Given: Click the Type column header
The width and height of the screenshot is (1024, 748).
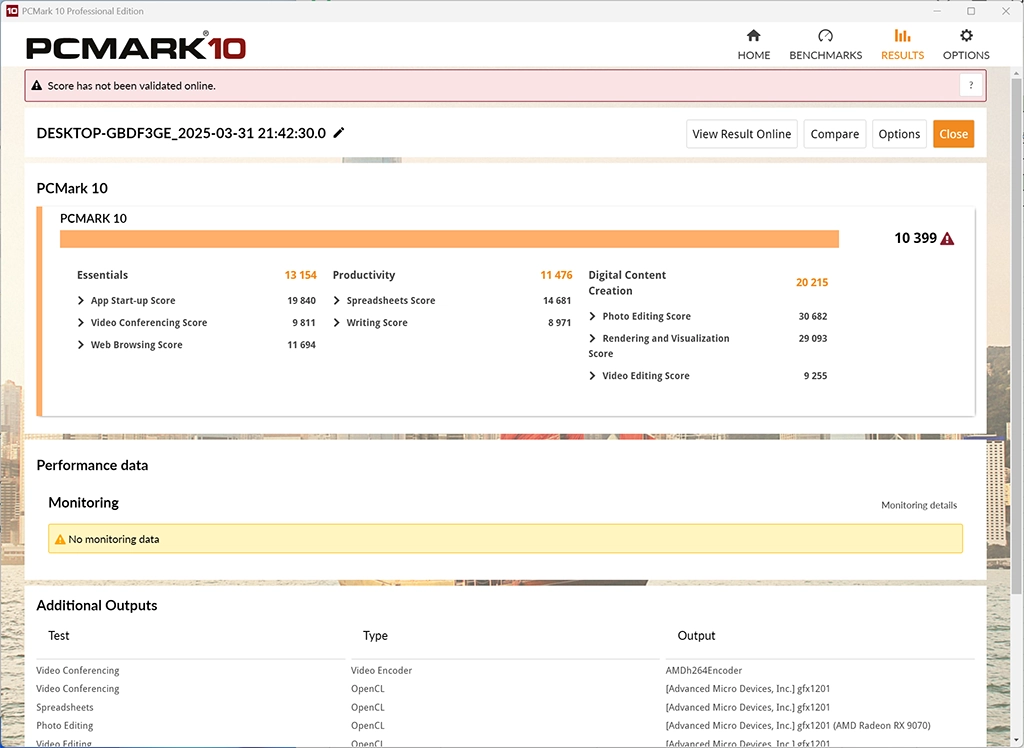Looking at the screenshot, I should click(376, 636).
